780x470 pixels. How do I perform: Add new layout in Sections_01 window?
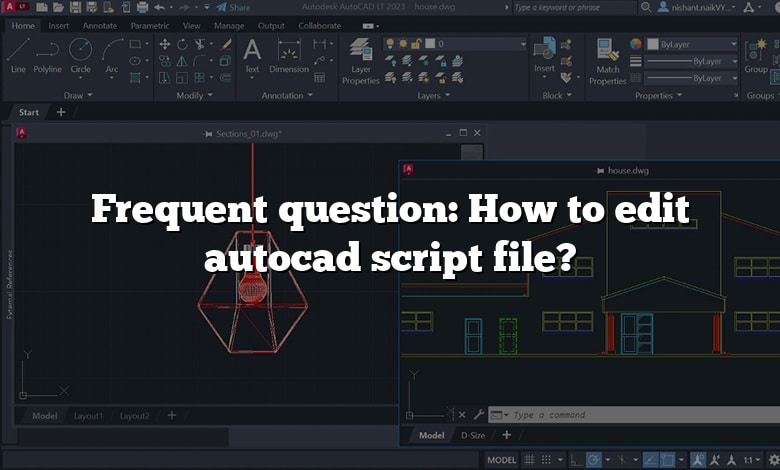pyautogui.click(x=172, y=415)
